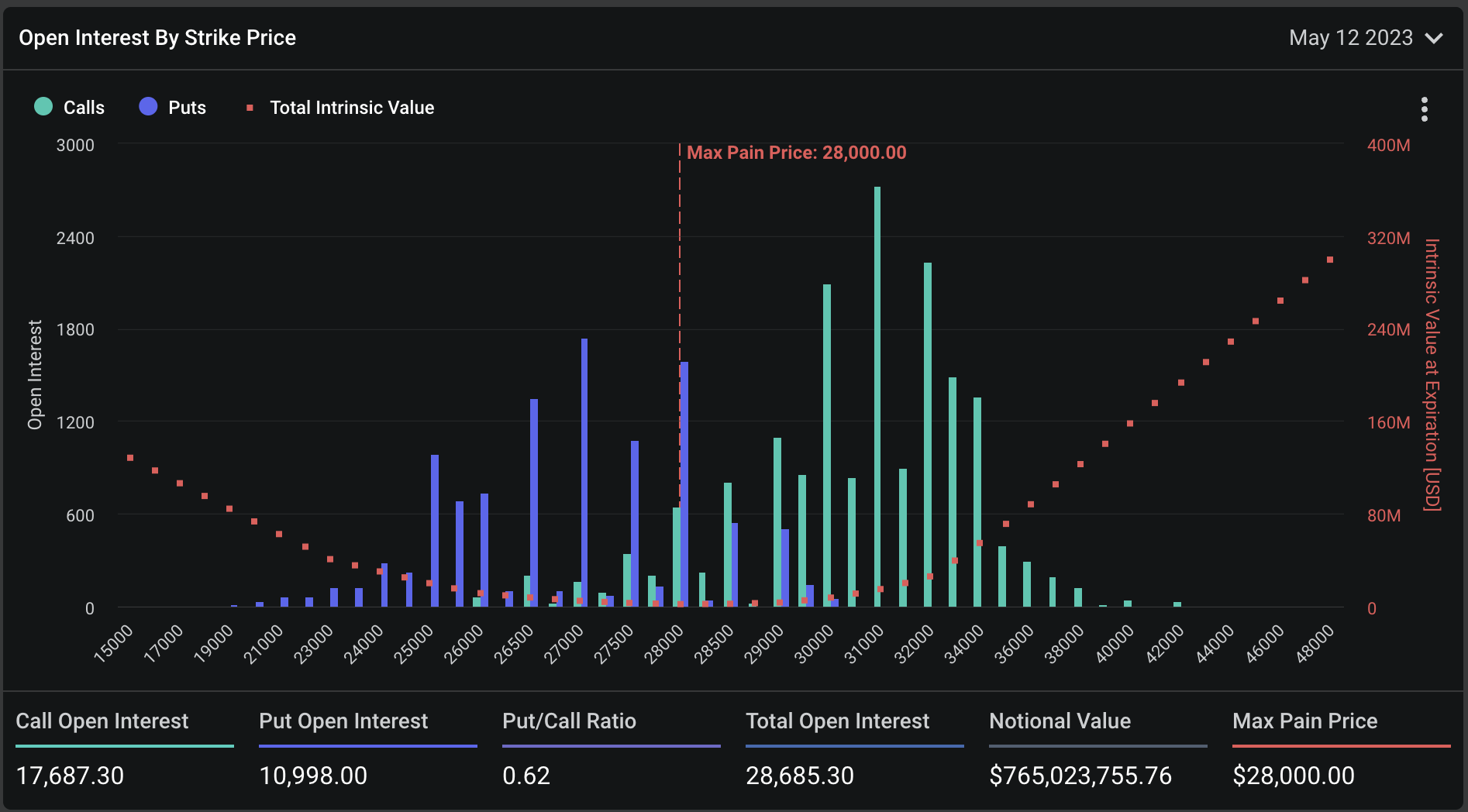Viewport: 1468px width, 812px height.
Task: Click the intrinsic value dot above strike 15000
Action: [x=129, y=456]
